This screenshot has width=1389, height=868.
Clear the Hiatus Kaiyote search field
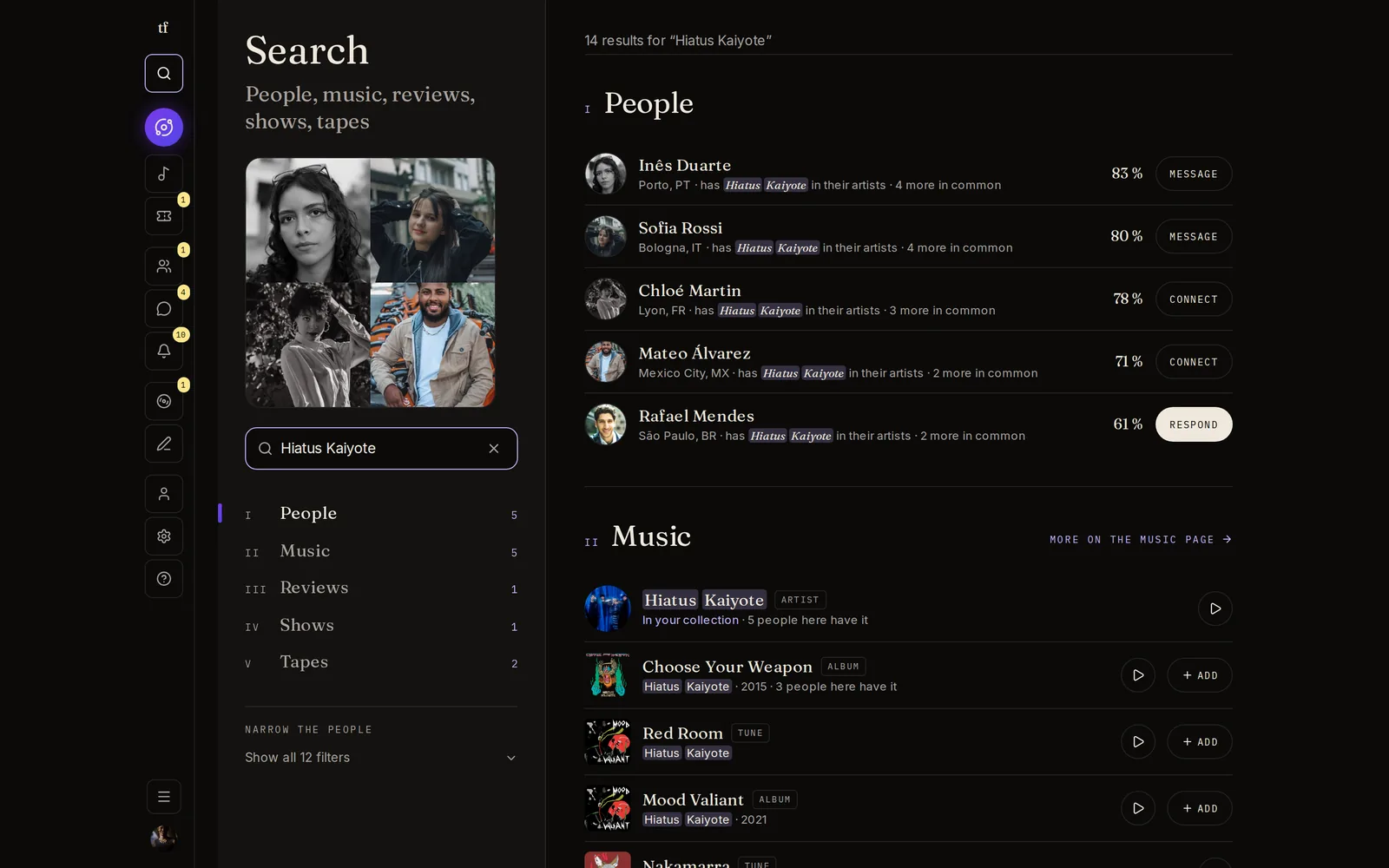click(494, 449)
